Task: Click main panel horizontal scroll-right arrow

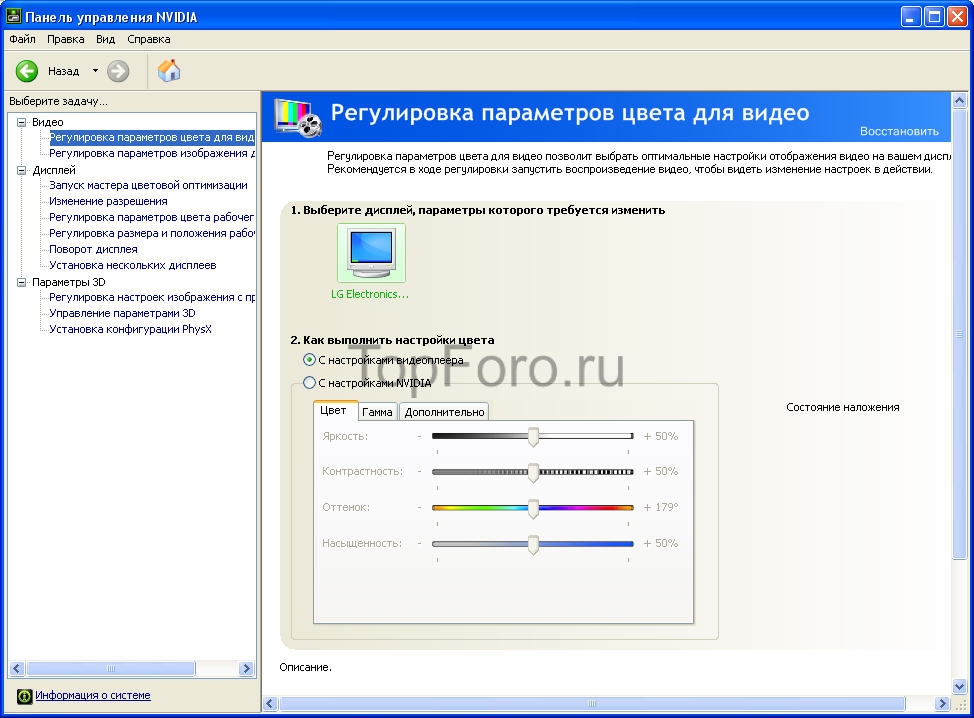Action: coord(943,704)
